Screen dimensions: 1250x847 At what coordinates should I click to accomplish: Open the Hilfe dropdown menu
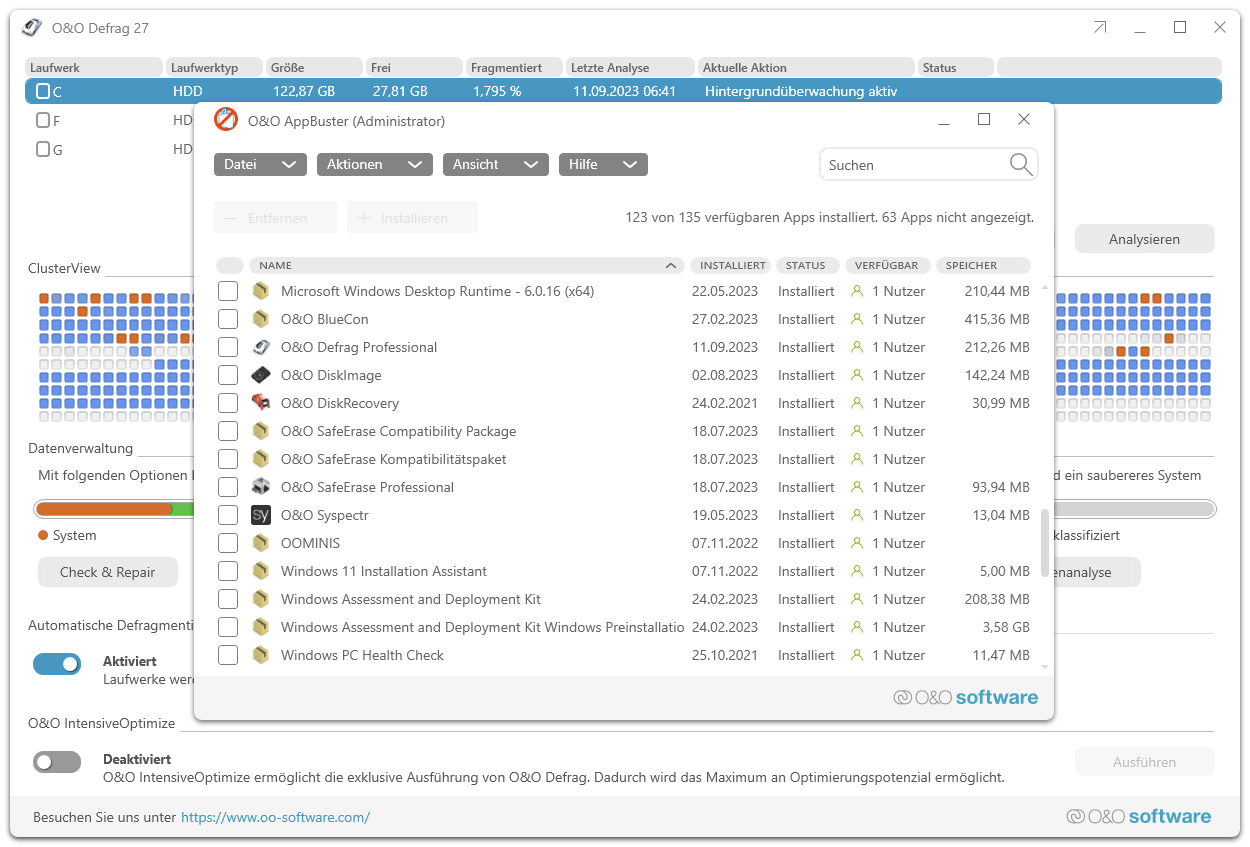pos(603,164)
